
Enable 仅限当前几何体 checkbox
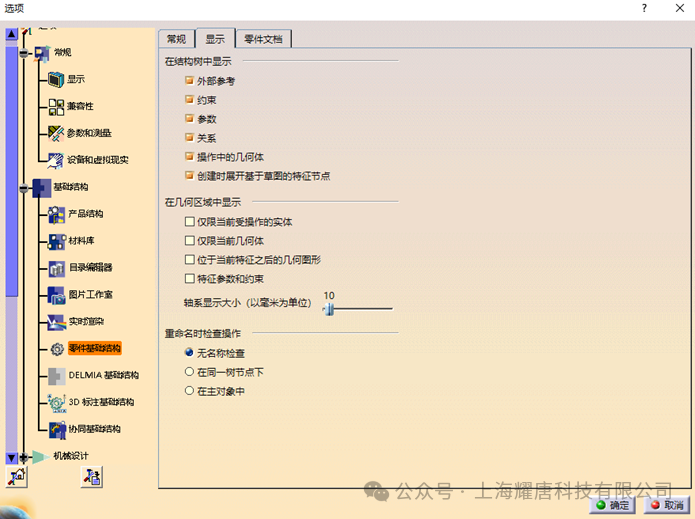click(189, 241)
